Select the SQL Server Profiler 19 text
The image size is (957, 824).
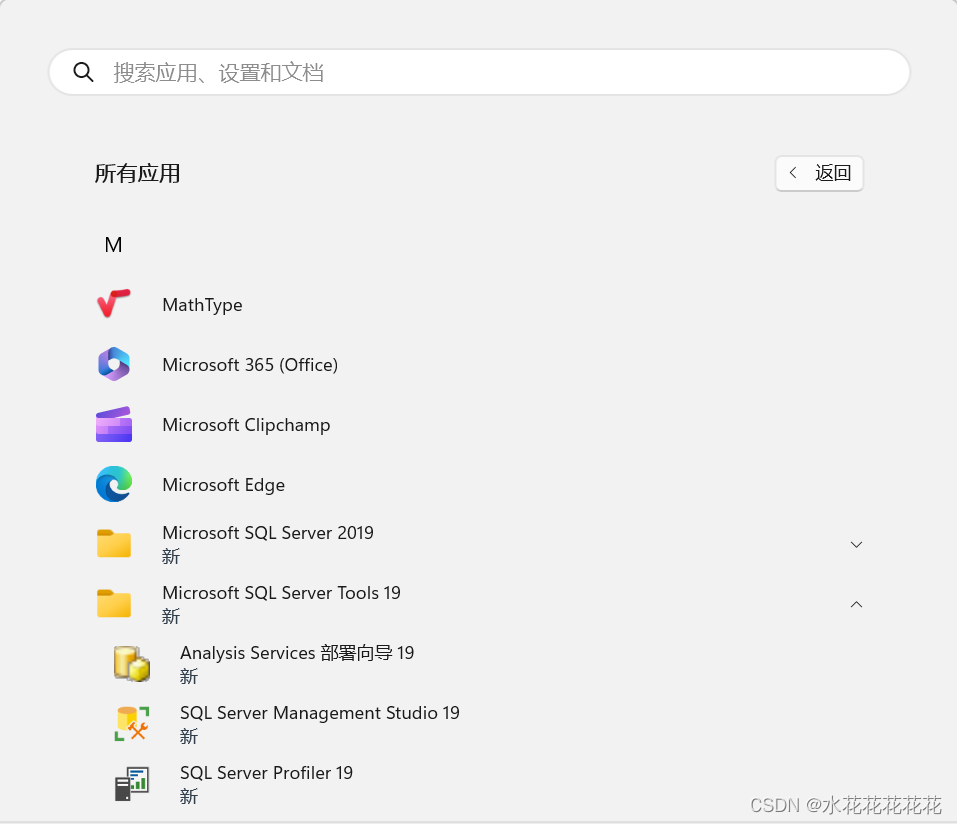tap(266, 773)
